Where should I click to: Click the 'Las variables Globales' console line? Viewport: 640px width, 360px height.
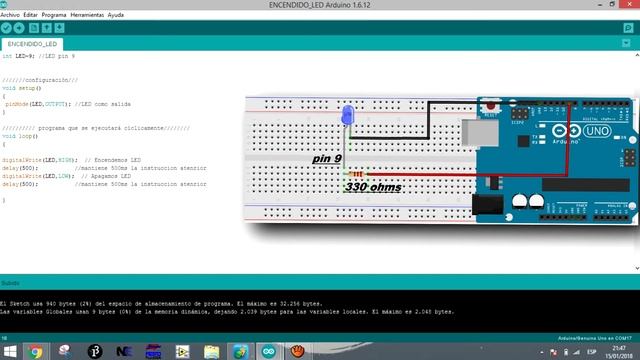pos(227,312)
